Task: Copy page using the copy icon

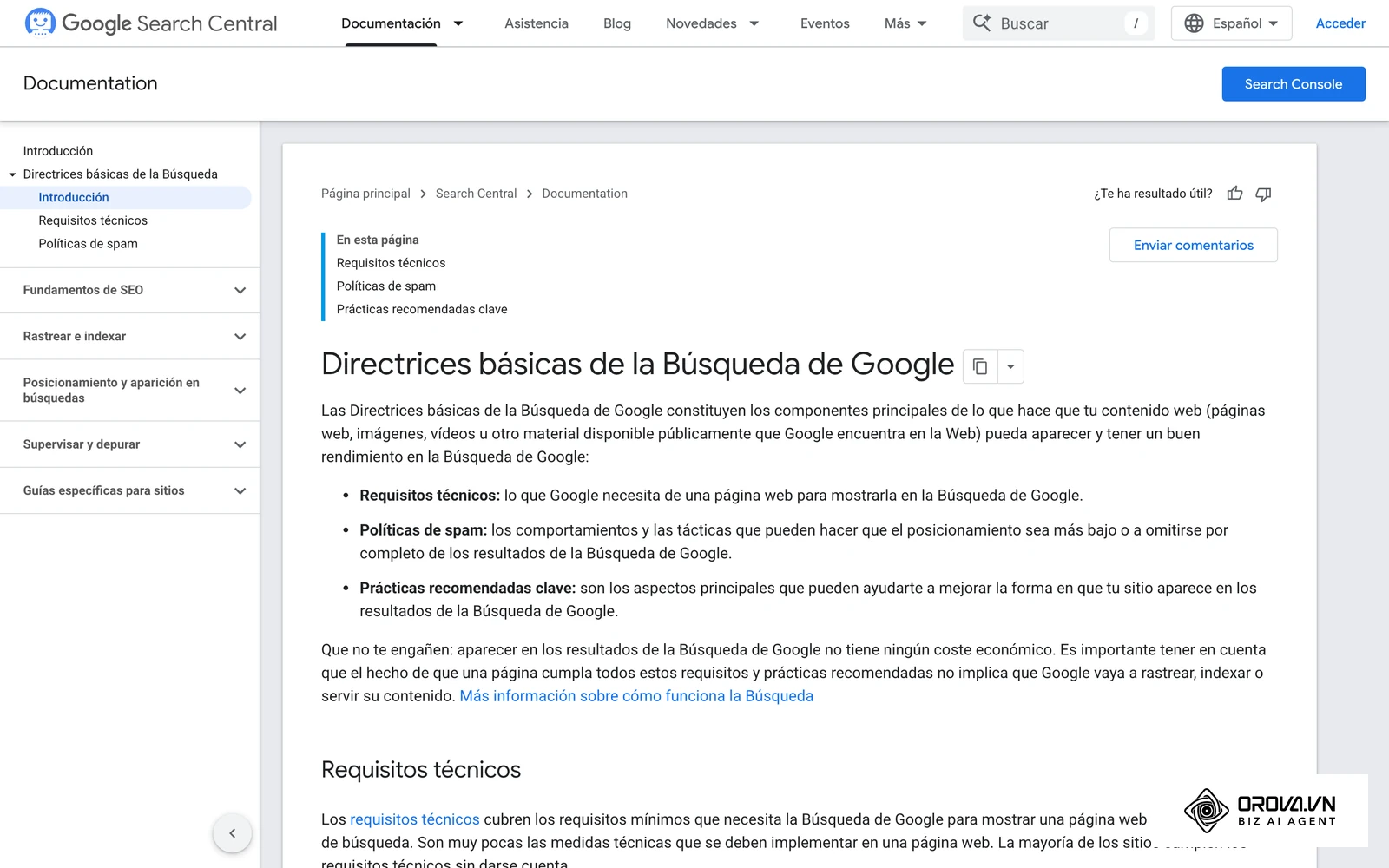Action: tap(980, 366)
